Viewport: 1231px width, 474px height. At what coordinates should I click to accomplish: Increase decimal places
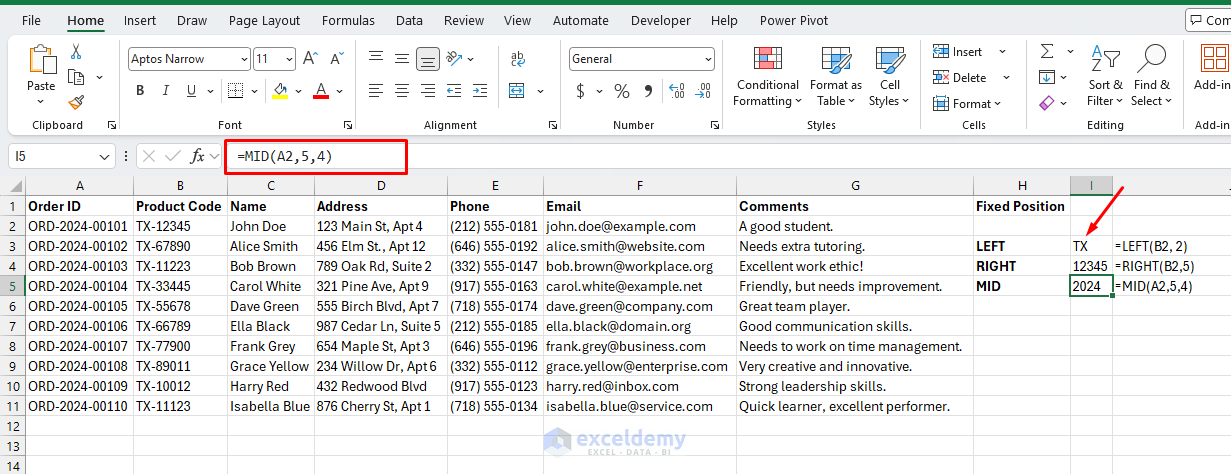click(x=676, y=91)
